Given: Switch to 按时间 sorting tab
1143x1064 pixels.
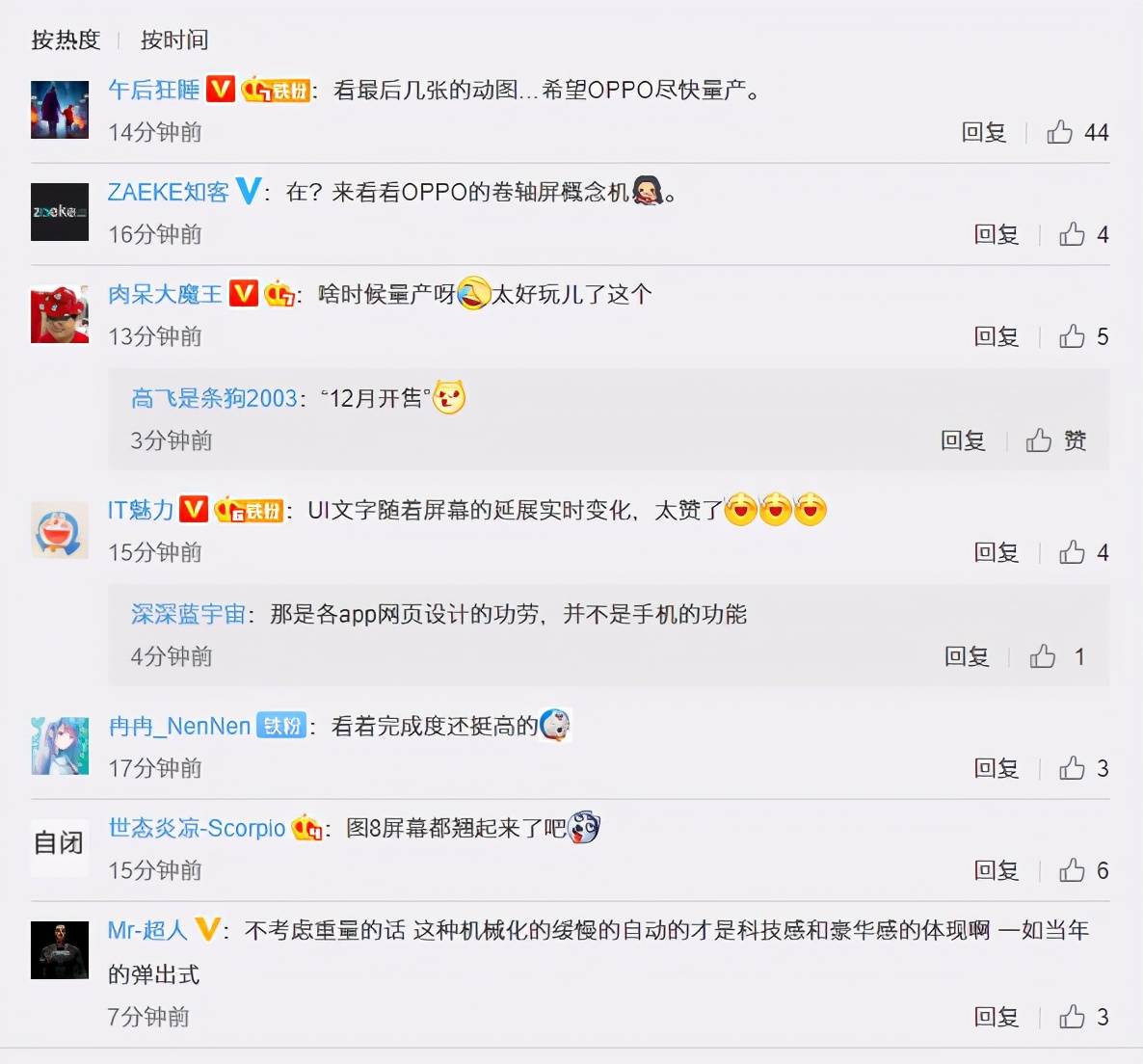Looking at the screenshot, I should [x=174, y=40].
